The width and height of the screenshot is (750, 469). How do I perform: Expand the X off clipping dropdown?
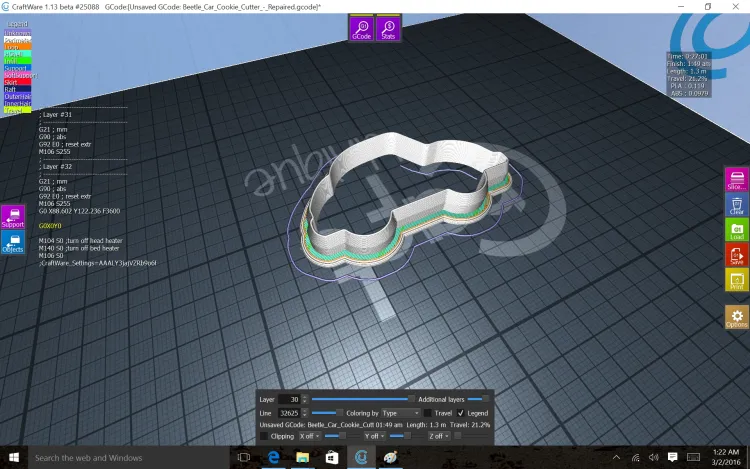click(x=310, y=436)
